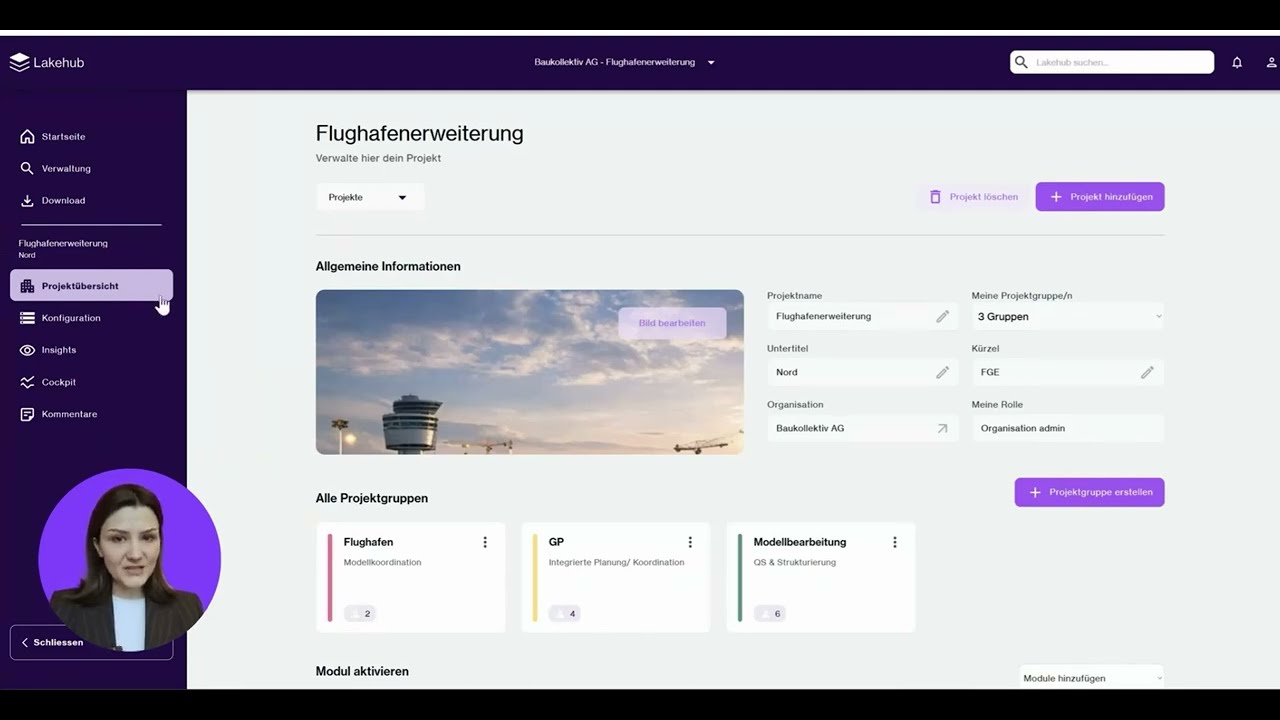Open GP group three-dot menu

point(690,542)
